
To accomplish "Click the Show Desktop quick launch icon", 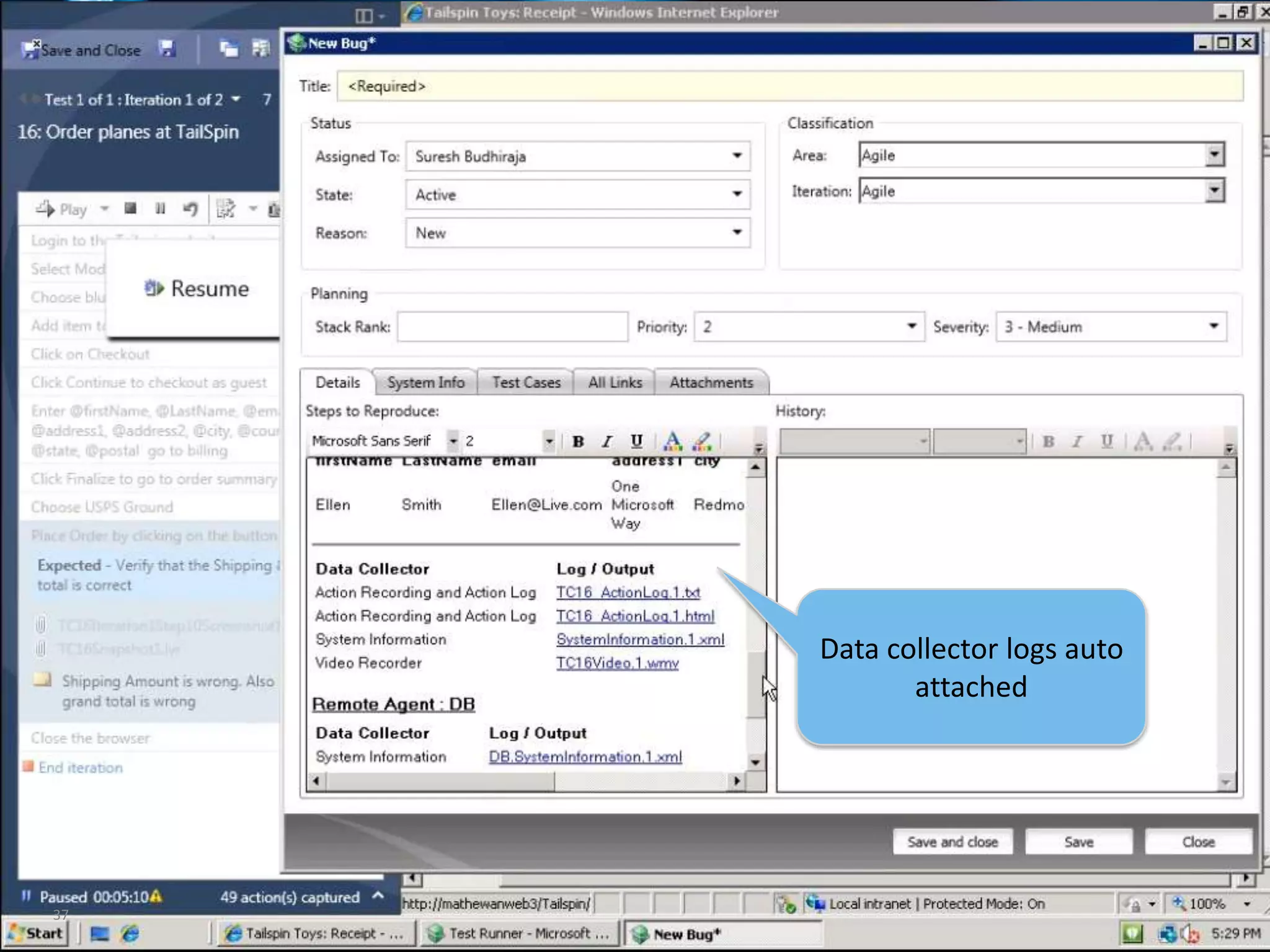I will coord(99,933).
